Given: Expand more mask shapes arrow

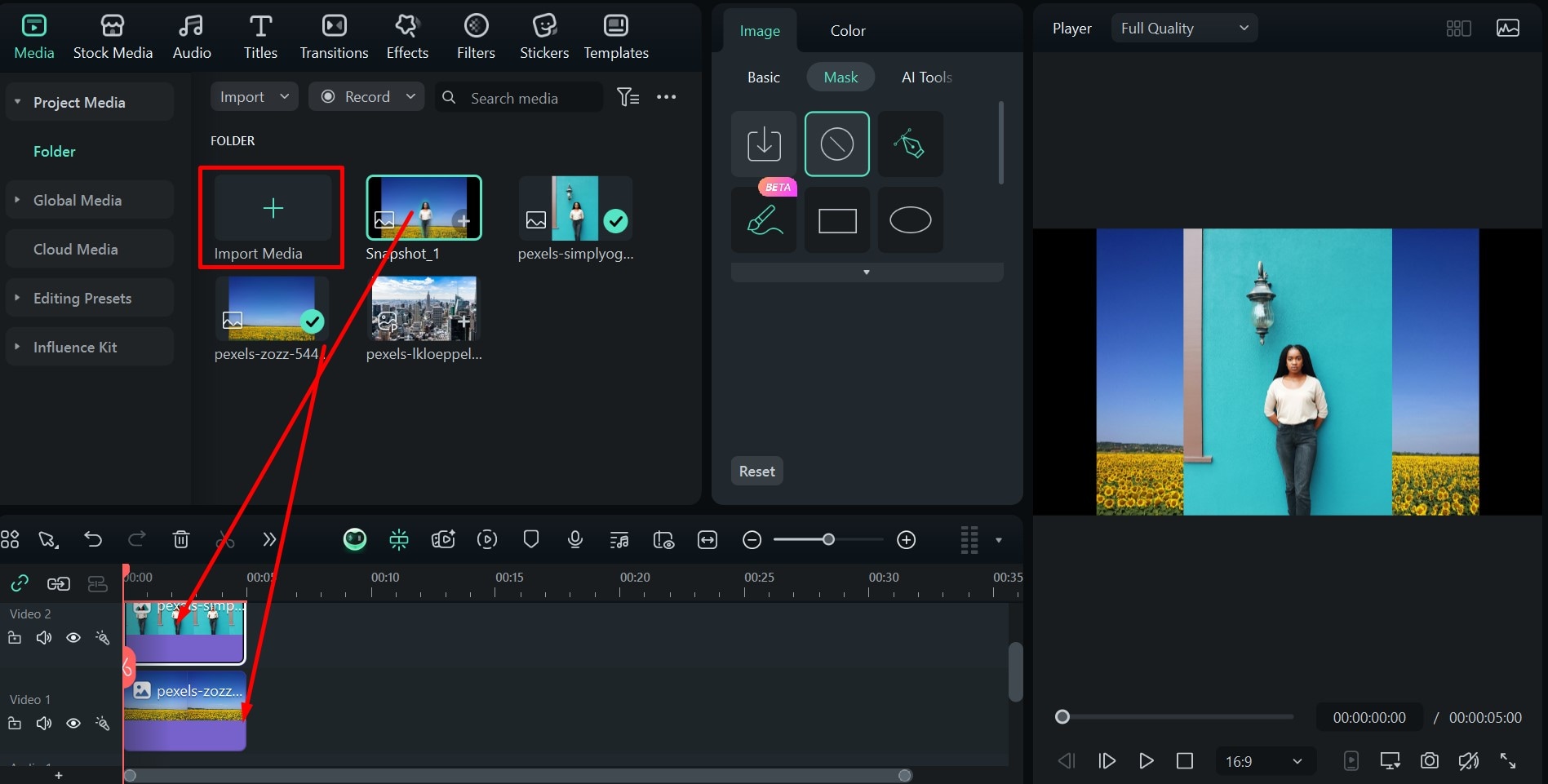Looking at the screenshot, I should click(x=867, y=272).
